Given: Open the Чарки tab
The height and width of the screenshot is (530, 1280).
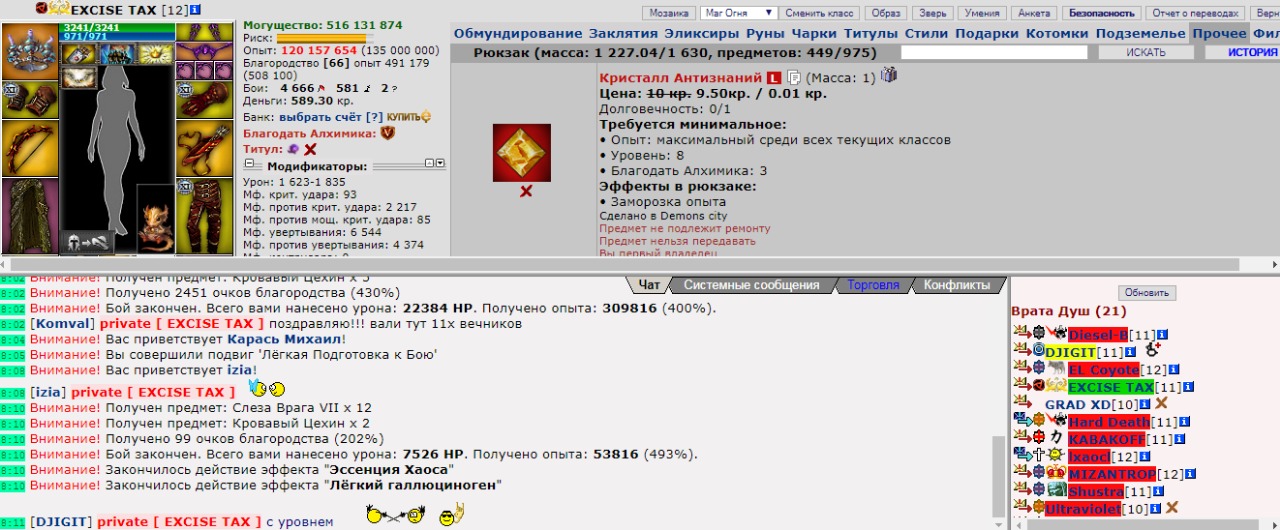Looking at the screenshot, I should click(x=814, y=33).
